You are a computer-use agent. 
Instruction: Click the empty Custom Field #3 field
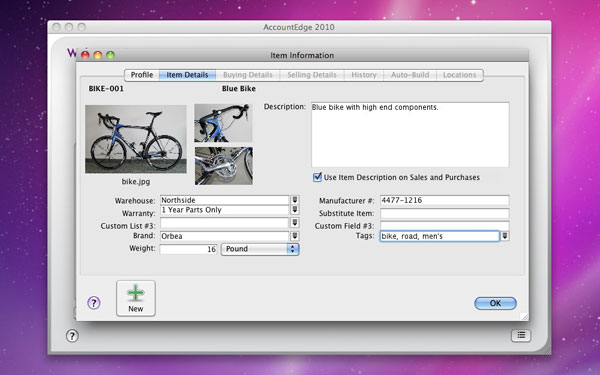[445, 225]
